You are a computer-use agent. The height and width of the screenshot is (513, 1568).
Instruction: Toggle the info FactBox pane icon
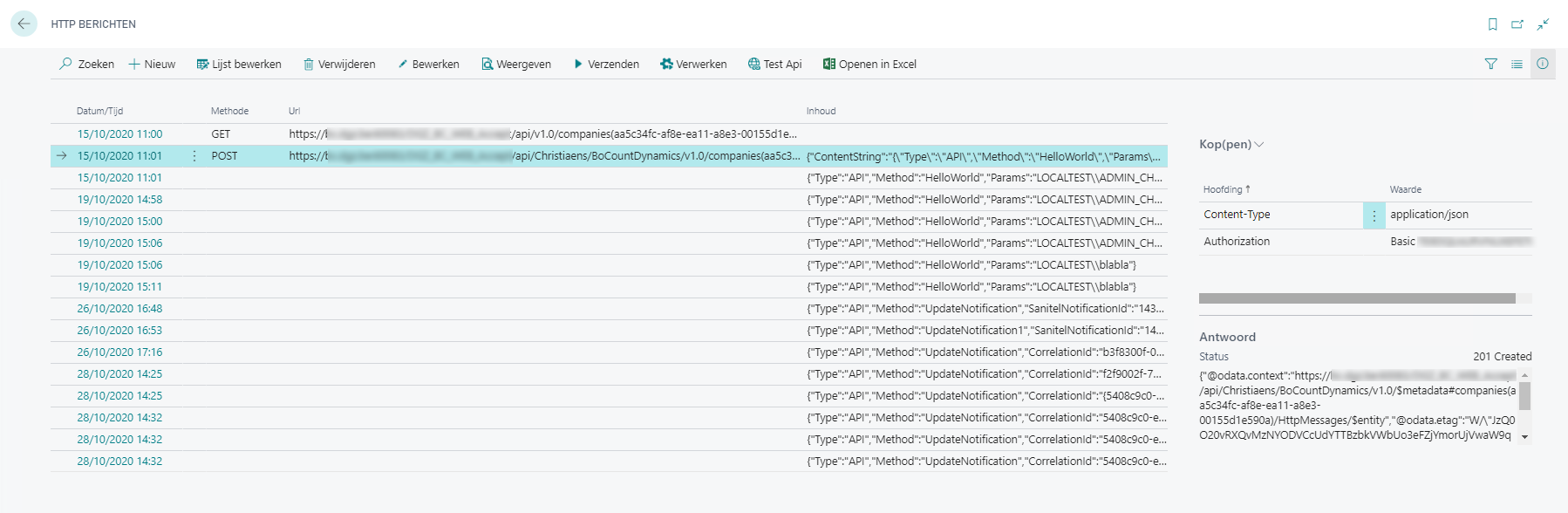(1542, 64)
